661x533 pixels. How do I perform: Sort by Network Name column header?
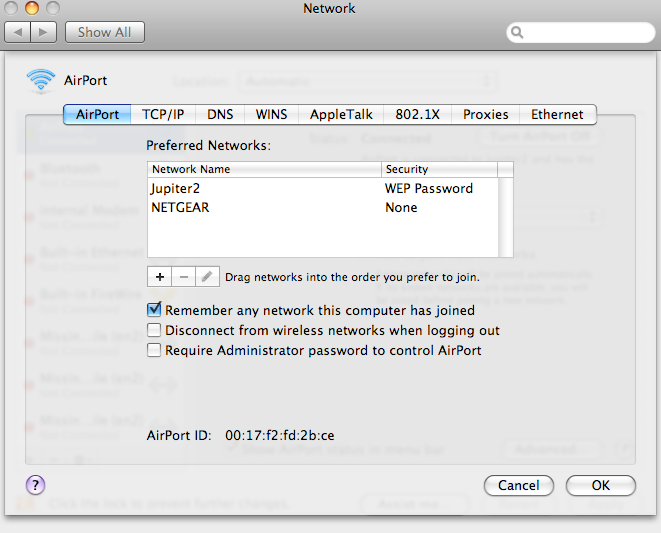(x=265, y=170)
